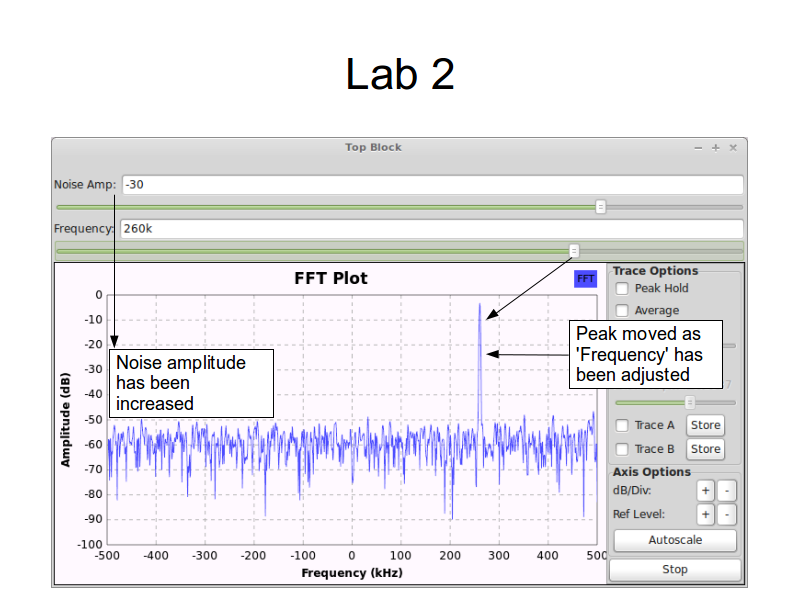Screen dimensions: 800x600
Task: Maximize the Top Block window
Action: (x=715, y=147)
